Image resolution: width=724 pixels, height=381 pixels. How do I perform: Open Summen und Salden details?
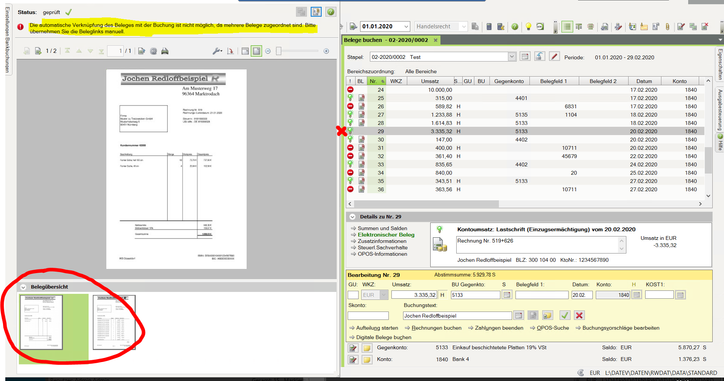(382, 228)
